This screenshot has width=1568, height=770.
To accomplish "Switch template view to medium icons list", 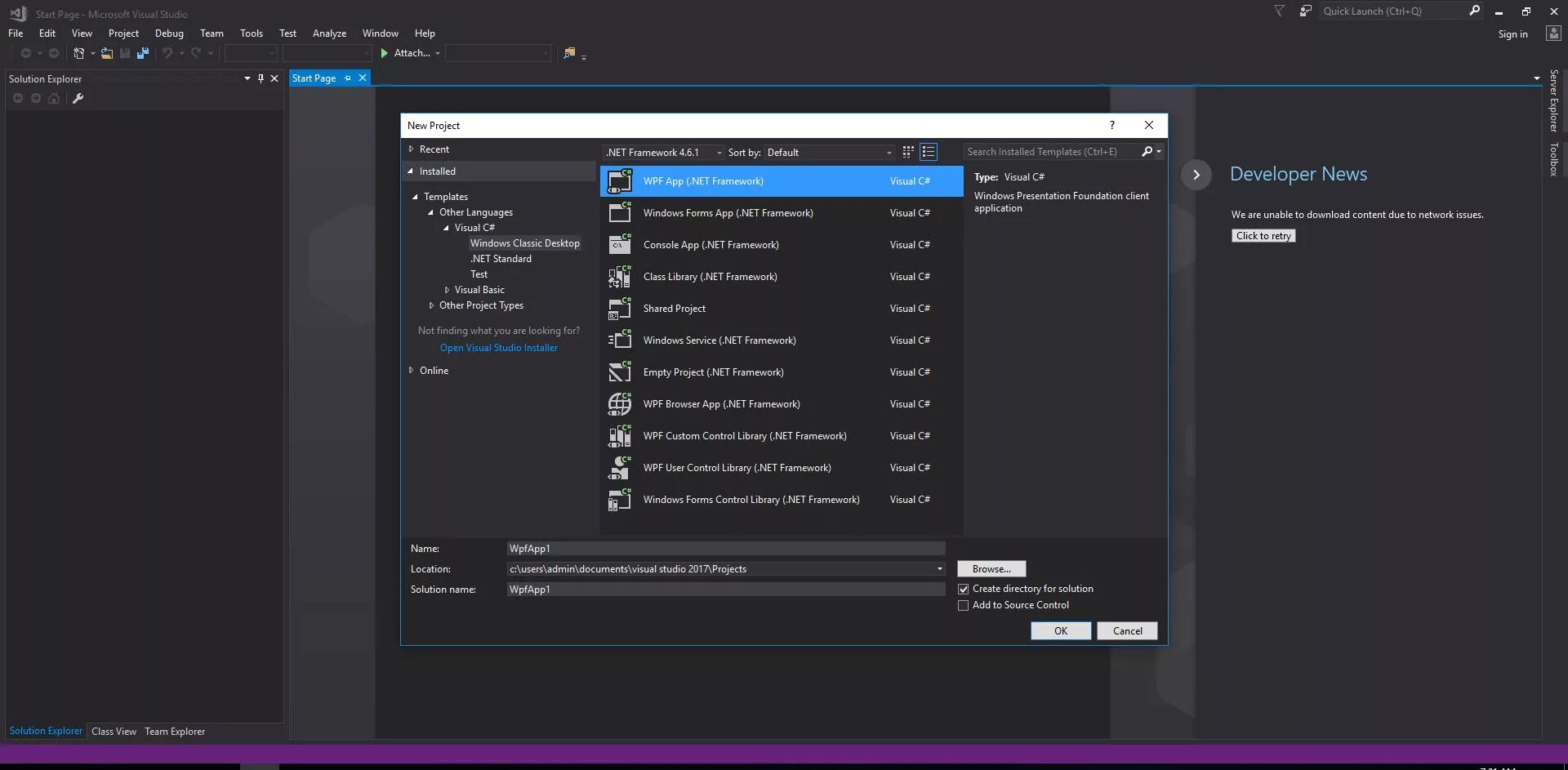I will (929, 152).
